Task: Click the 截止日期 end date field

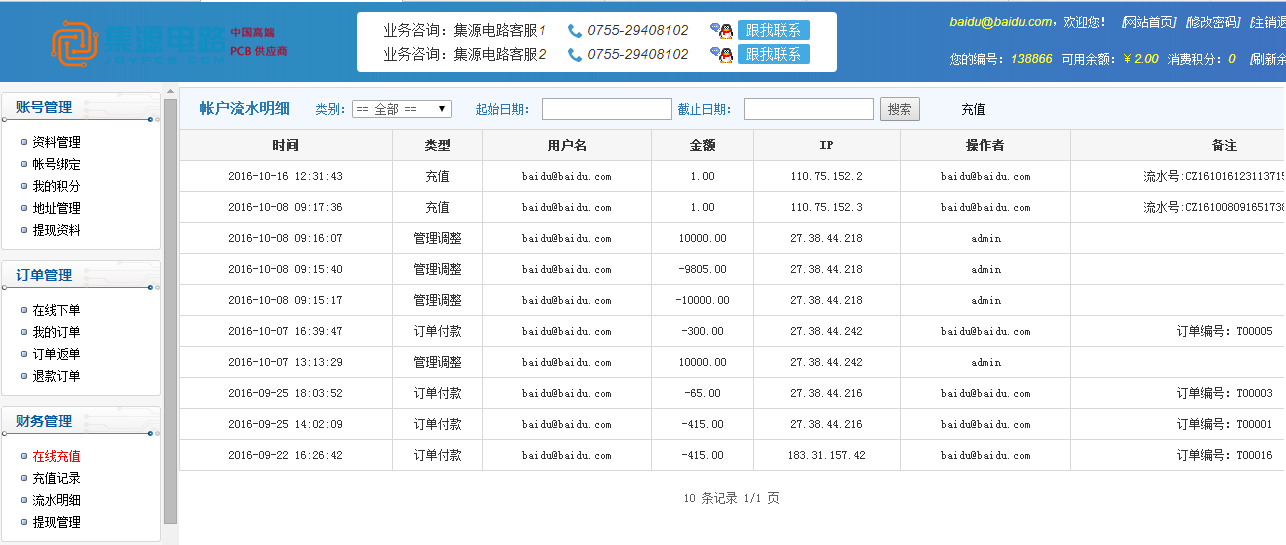Action: click(808, 109)
